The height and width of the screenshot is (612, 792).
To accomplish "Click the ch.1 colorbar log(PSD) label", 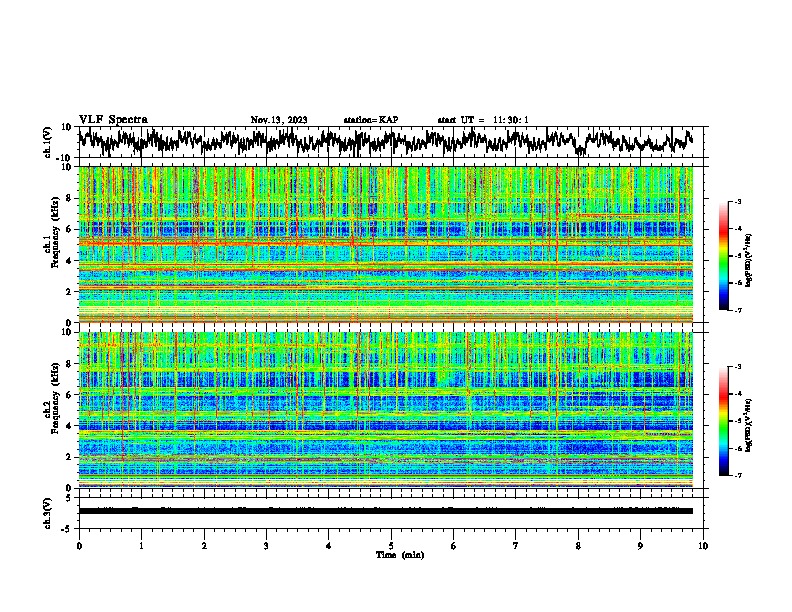I will pos(749,260).
